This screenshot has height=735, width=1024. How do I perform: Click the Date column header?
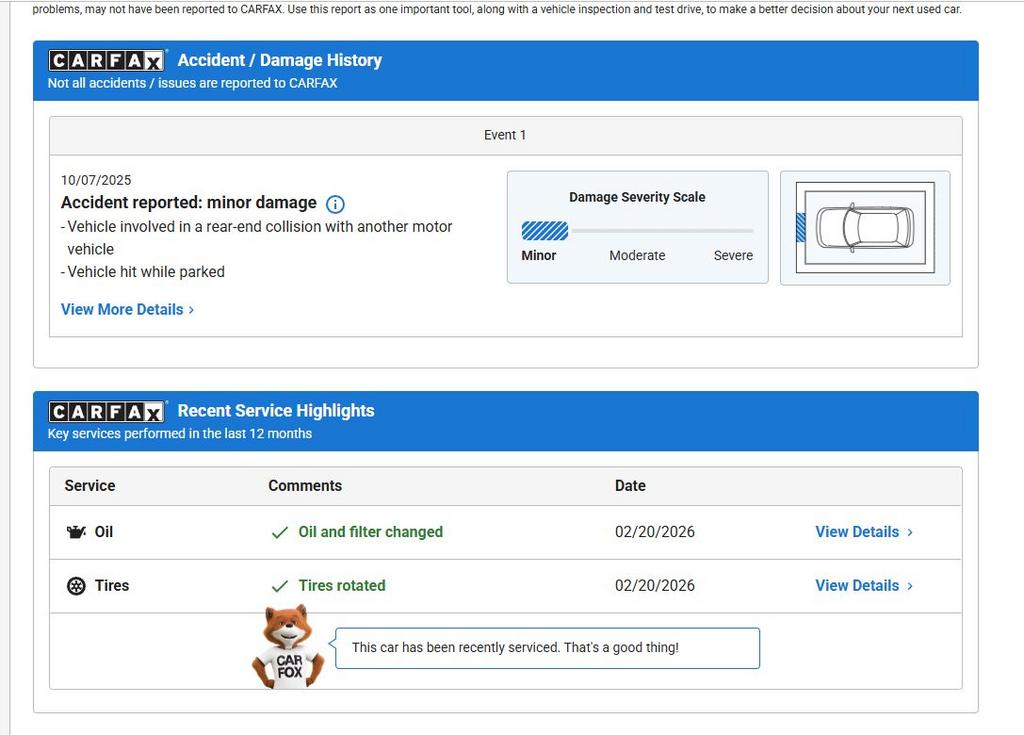(630, 485)
